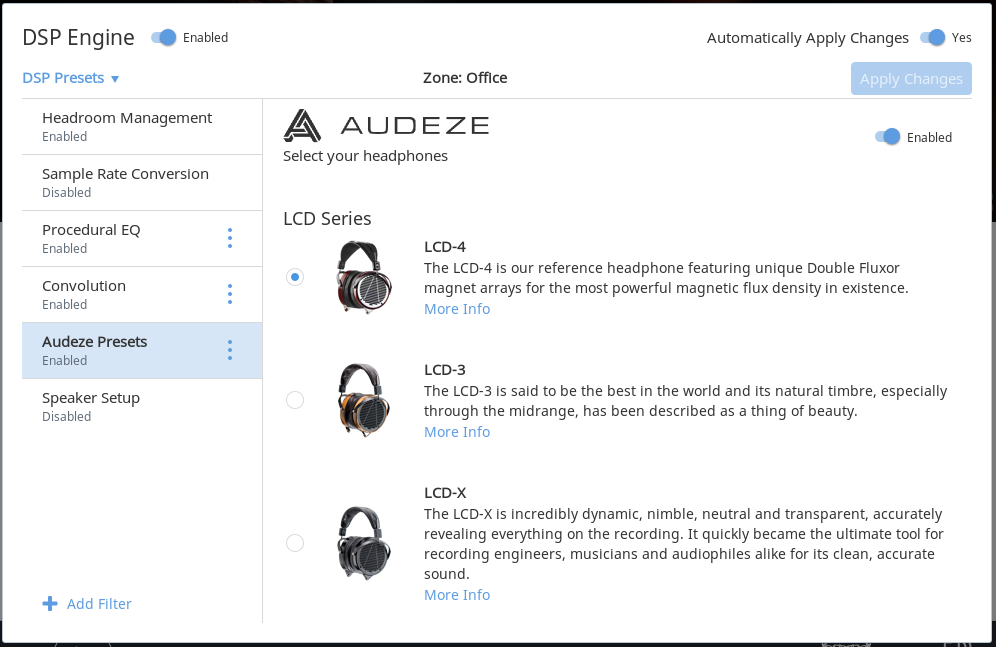Toggle the DSP Engine enabled switch
Viewport: 996px width, 647px height.
[164, 38]
